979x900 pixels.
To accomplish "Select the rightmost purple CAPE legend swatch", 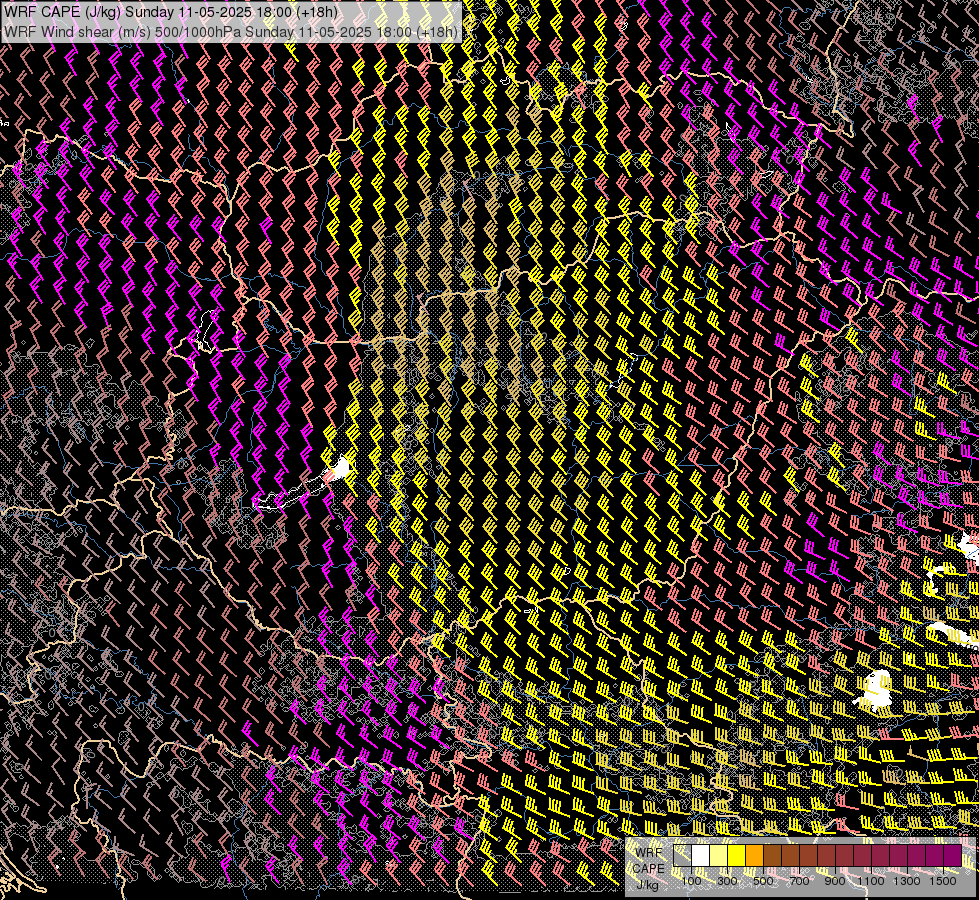I will pos(952,855).
